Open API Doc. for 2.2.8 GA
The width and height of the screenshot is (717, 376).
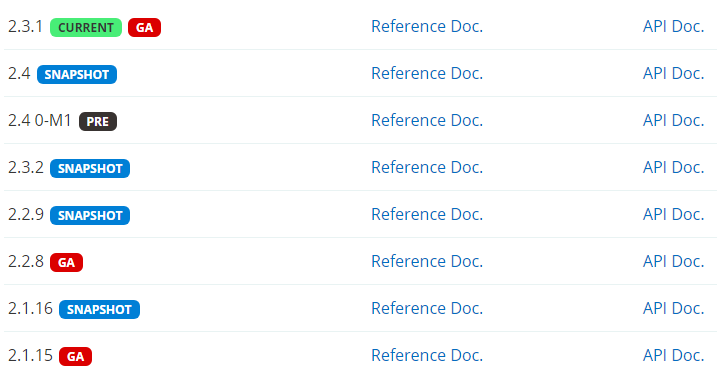673,262
